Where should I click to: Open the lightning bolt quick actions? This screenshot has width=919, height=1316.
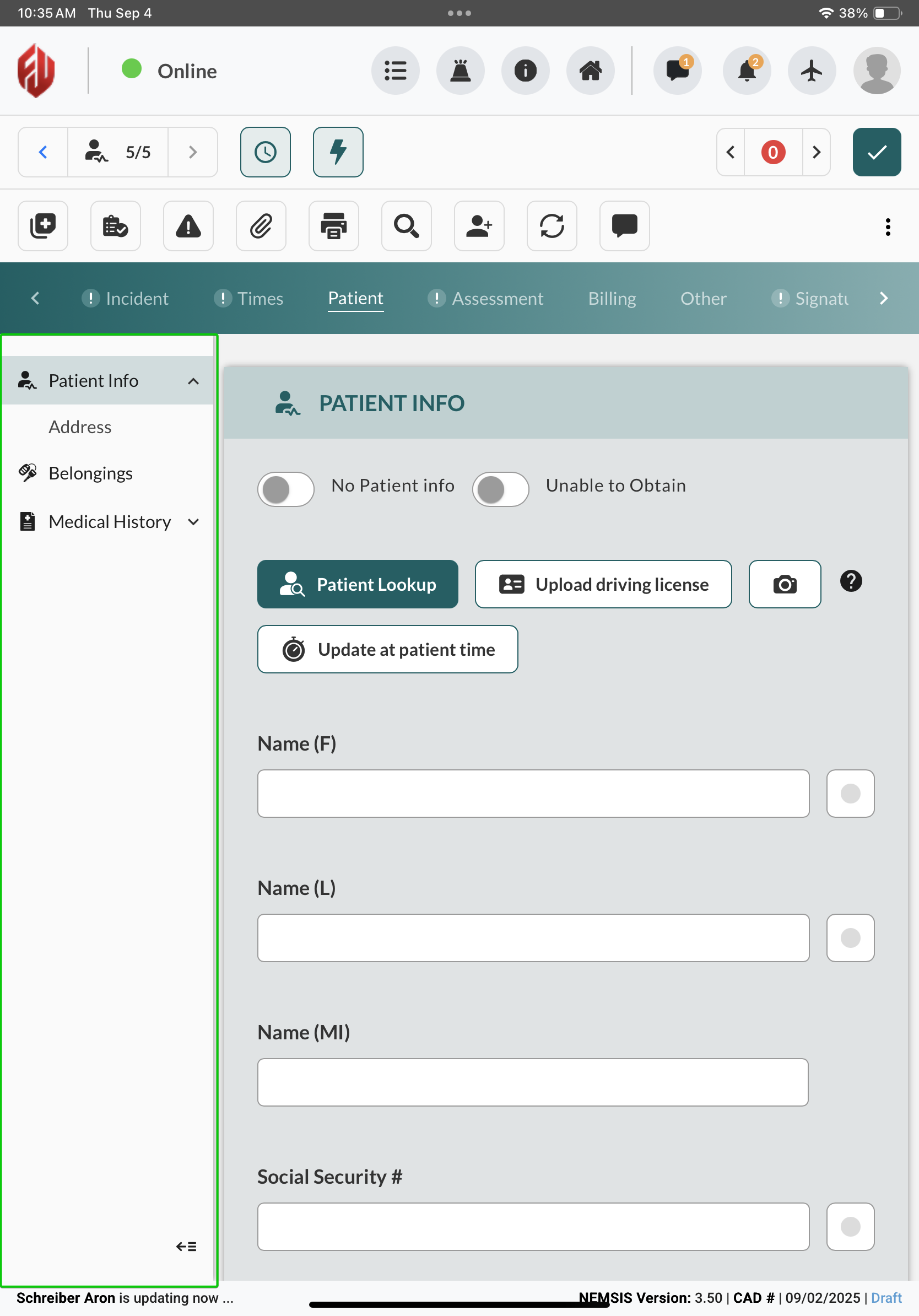pyautogui.click(x=338, y=152)
